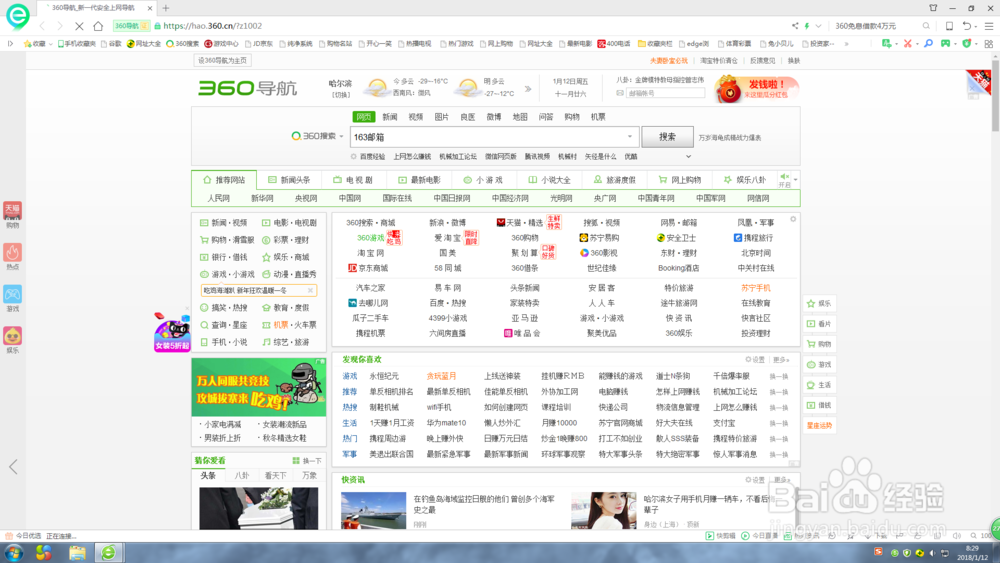Image resolution: width=1000 pixels, height=563 pixels.
Task: Click the blue magnifier toolbar icon
Action: point(929,44)
